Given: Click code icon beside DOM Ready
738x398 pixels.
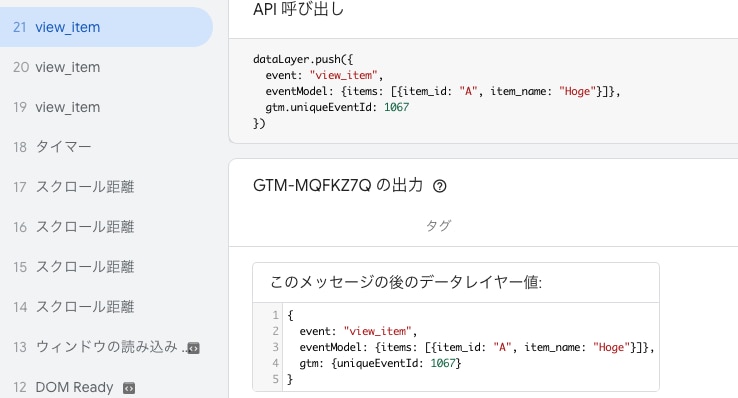Looking at the screenshot, I should [x=129, y=388].
